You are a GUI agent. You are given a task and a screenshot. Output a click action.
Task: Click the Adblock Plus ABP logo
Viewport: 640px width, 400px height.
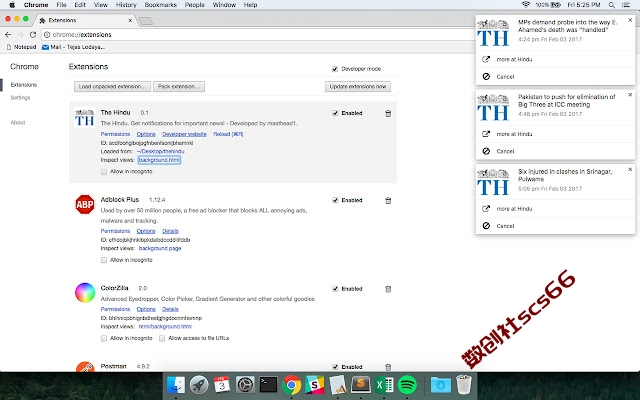tap(84, 204)
